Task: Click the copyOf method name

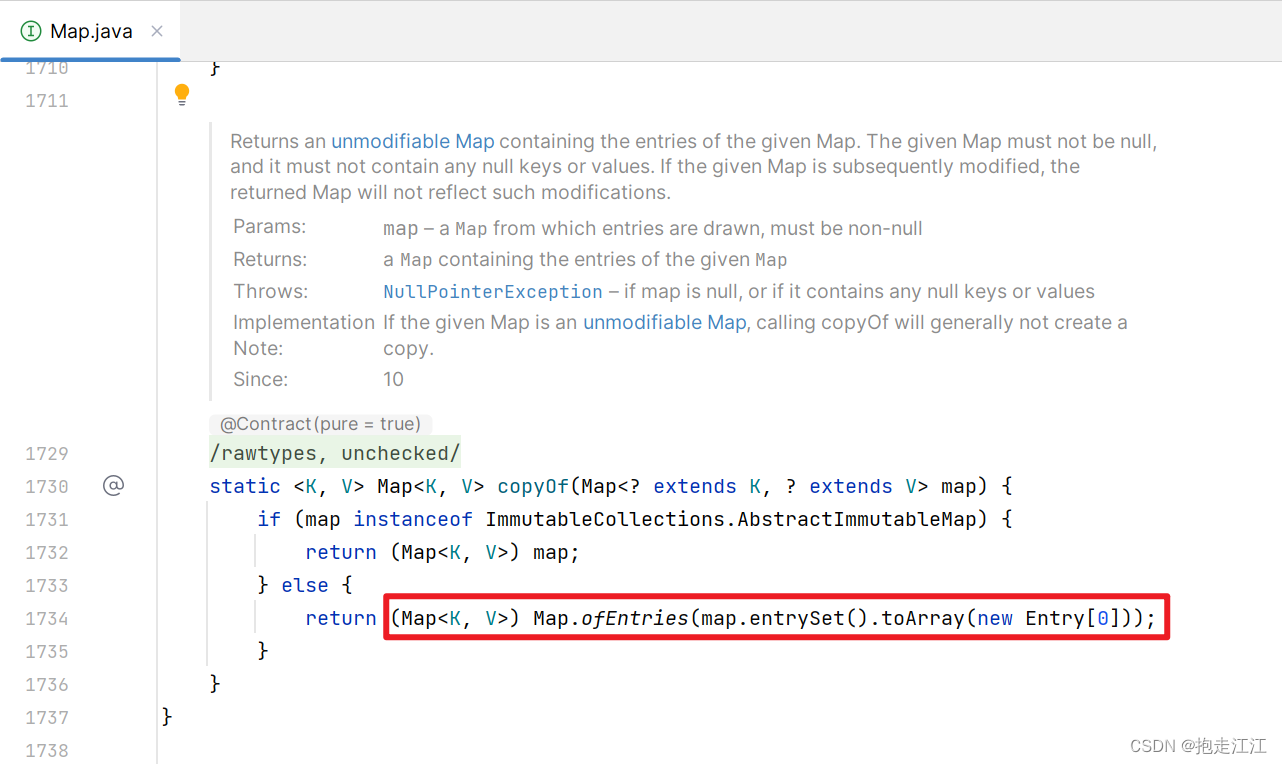Action: click(x=533, y=486)
